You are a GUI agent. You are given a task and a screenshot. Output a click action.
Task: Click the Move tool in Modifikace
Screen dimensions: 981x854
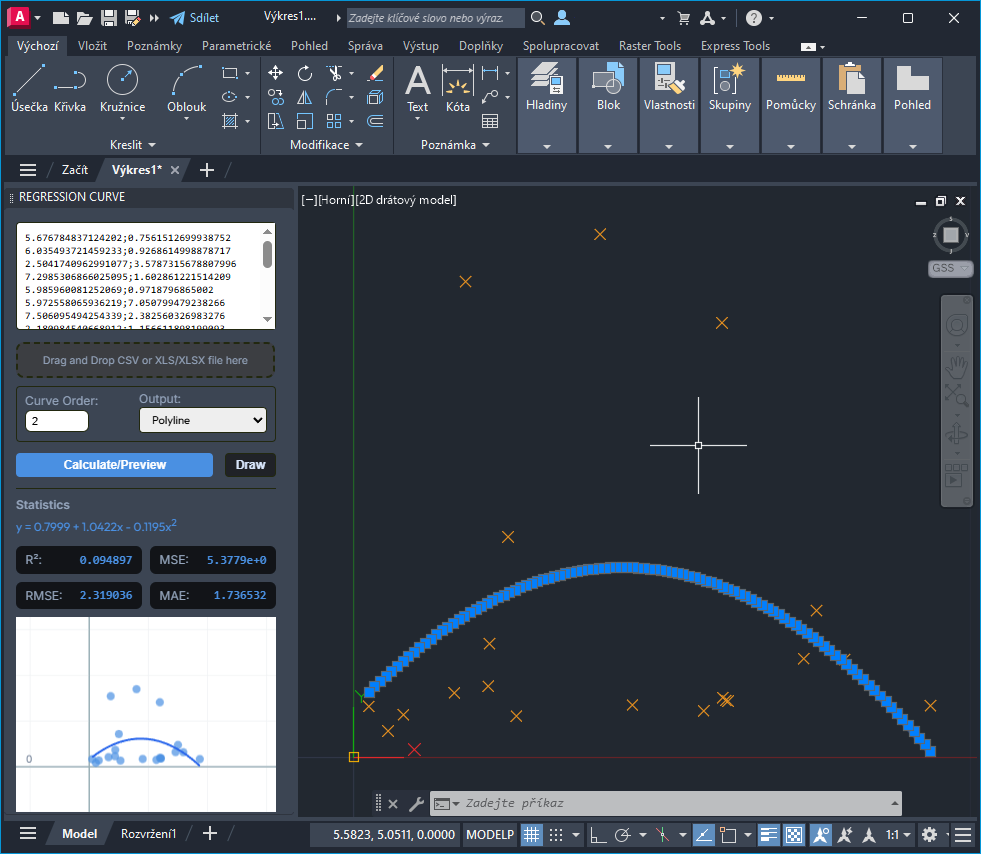(x=276, y=73)
